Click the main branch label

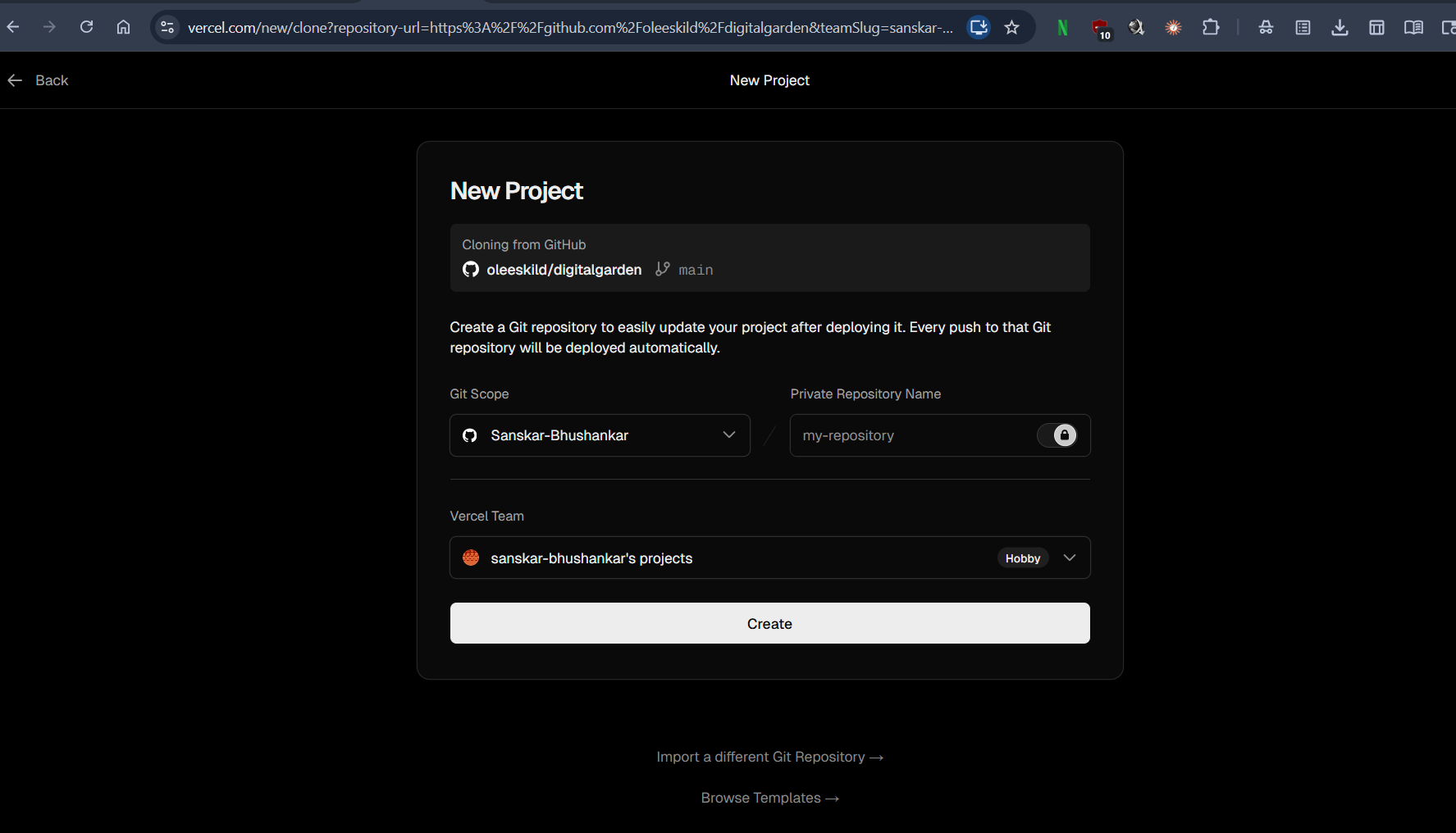(x=696, y=270)
